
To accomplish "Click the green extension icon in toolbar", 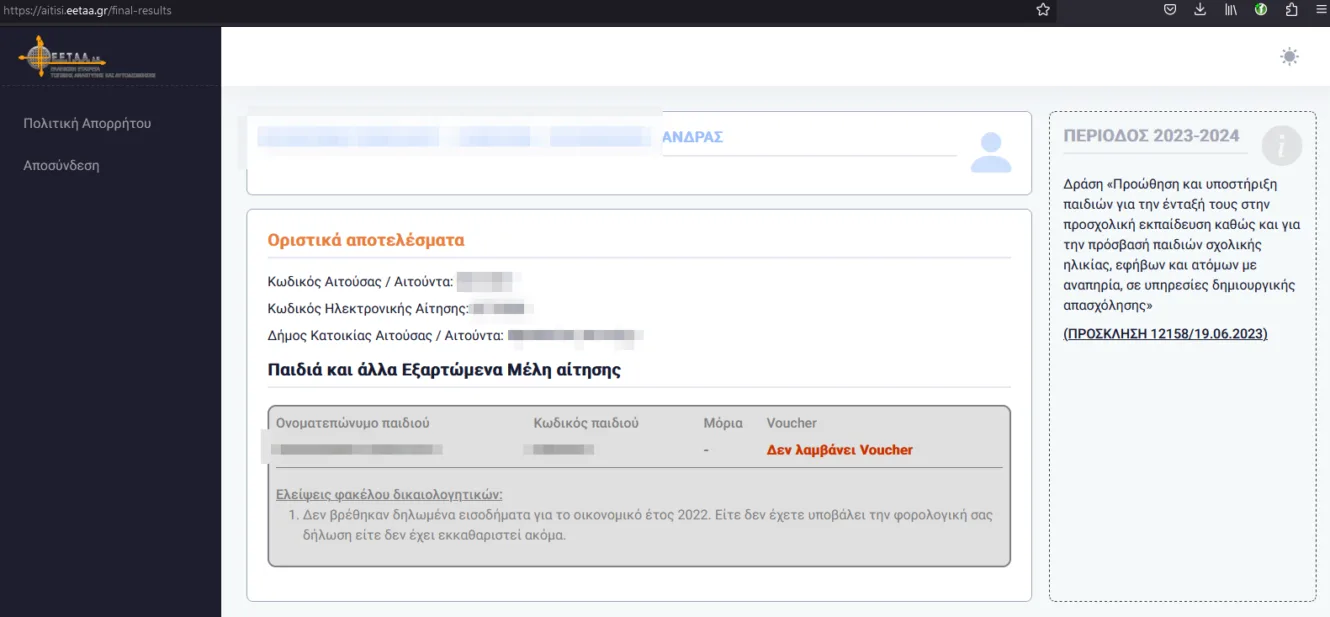I will 1261,10.
